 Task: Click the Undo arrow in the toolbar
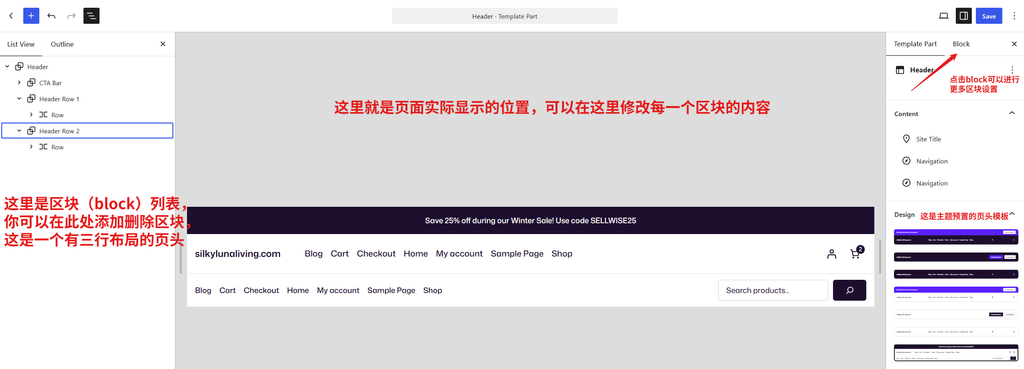[52, 16]
